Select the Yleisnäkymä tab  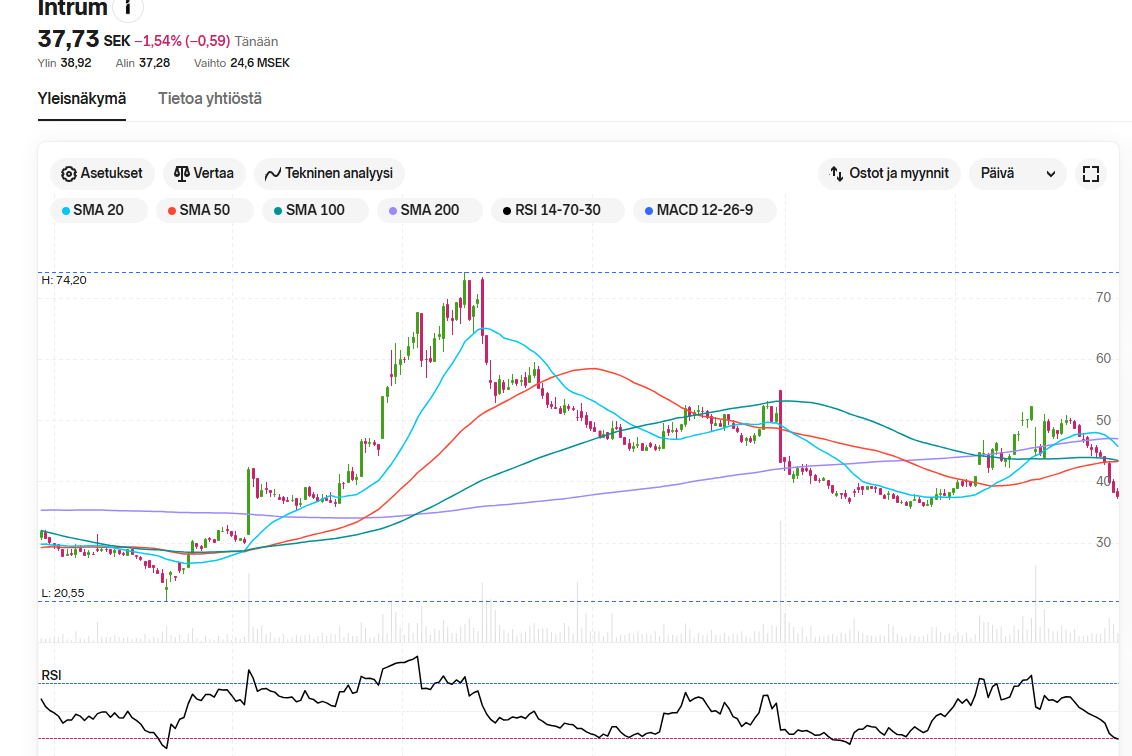coord(82,99)
